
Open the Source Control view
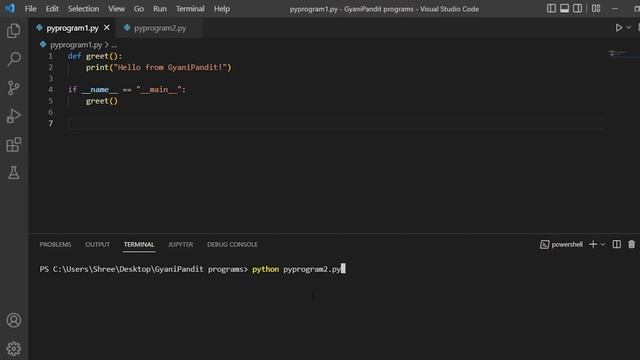(x=13, y=88)
